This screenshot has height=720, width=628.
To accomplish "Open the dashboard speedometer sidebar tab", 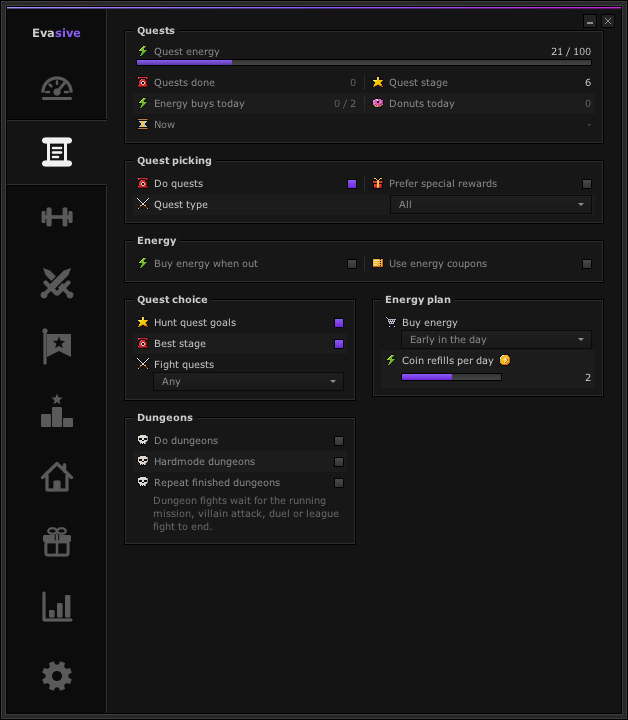I will [x=57, y=88].
